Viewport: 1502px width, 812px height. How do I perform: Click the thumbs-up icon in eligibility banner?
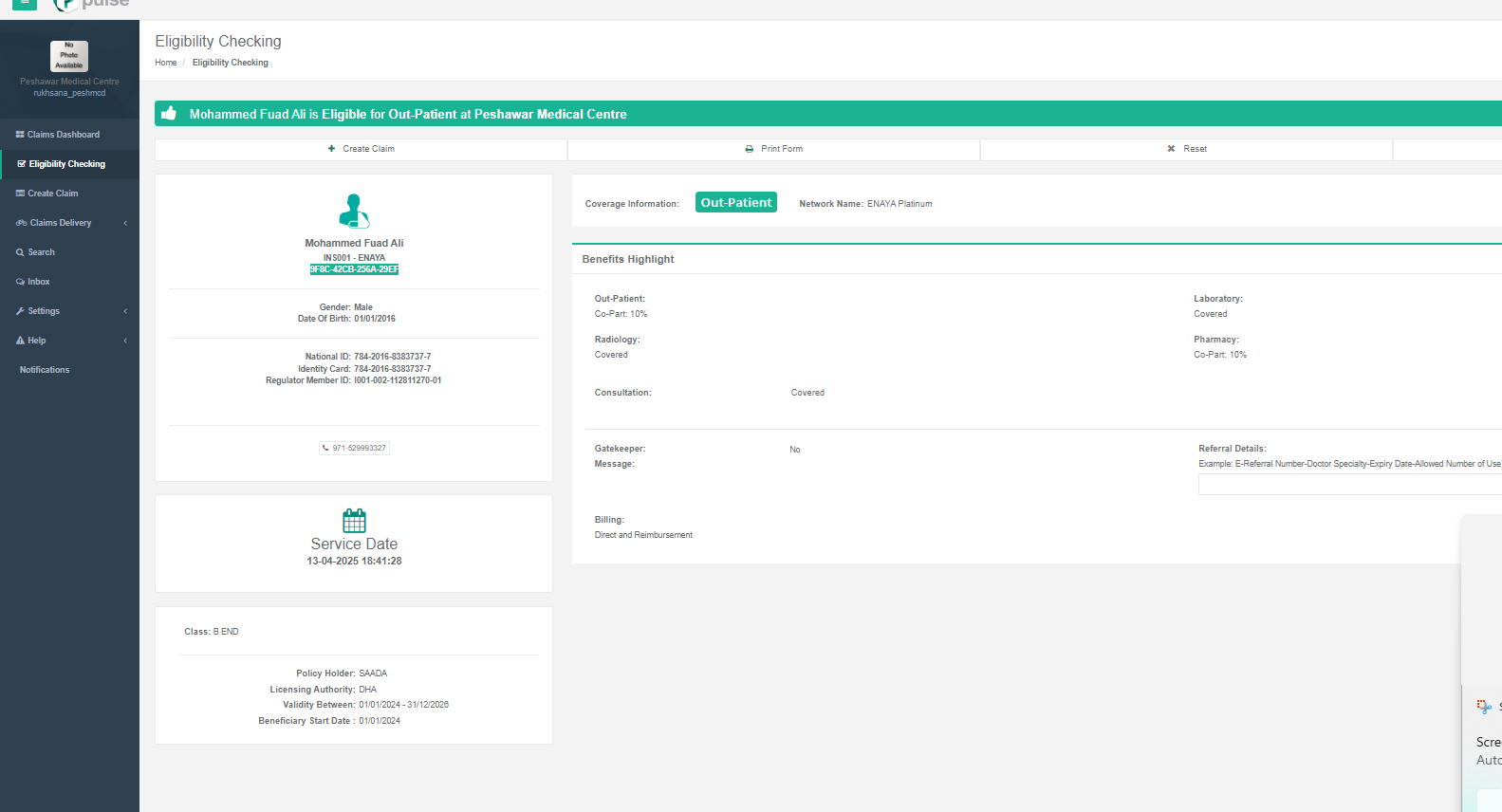pyautogui.click(x=169, y=114)
